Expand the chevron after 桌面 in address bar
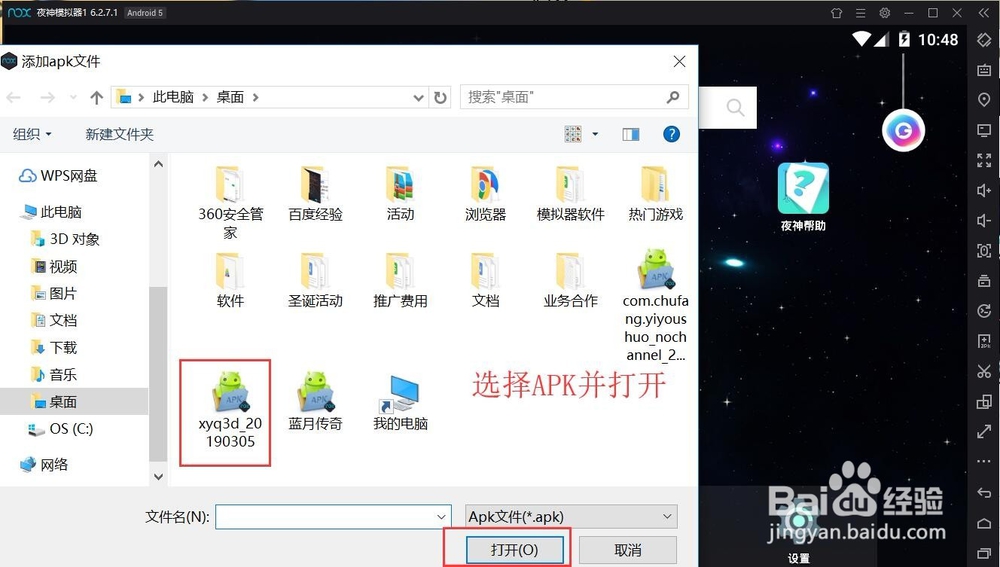 [256, 98]
